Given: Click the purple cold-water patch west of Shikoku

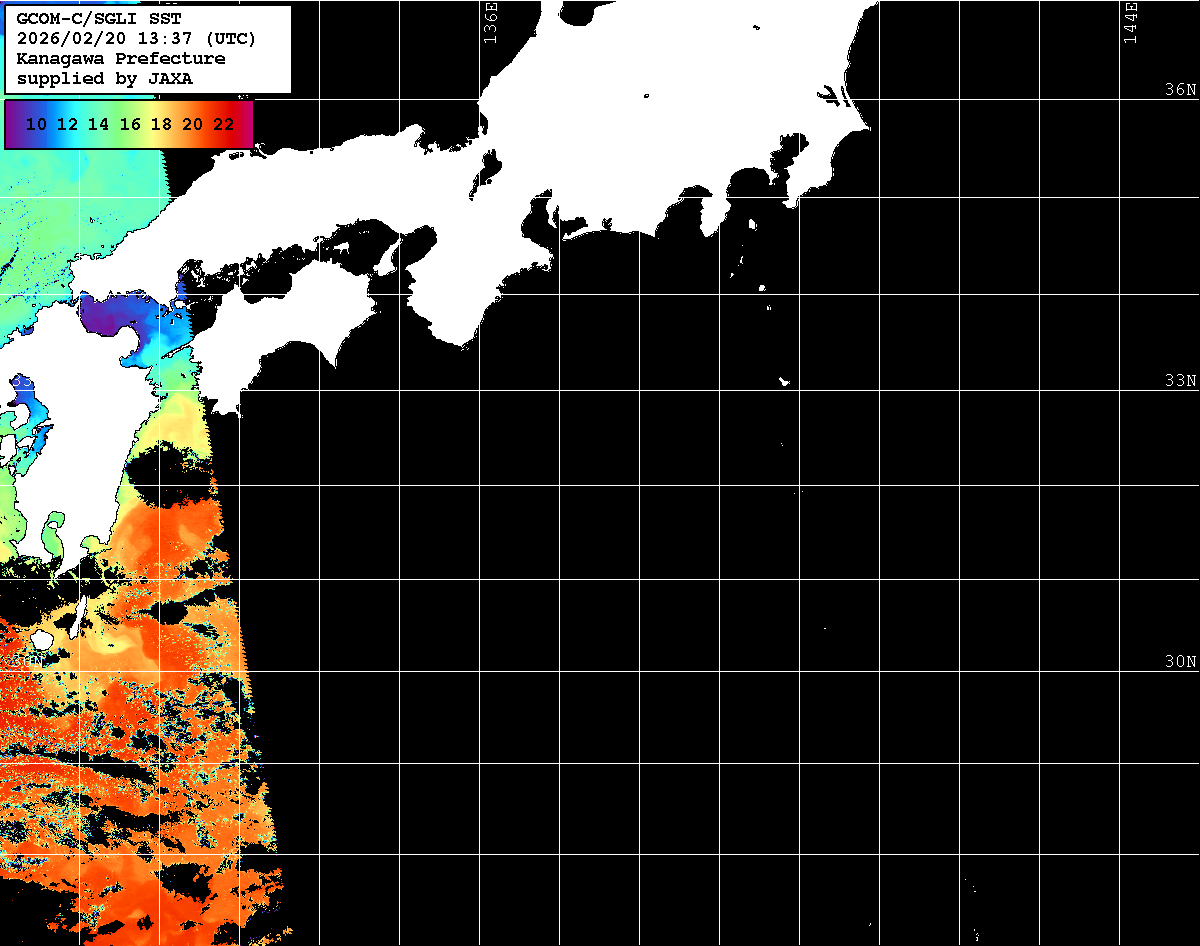Looking at the screenshot, I should tap(110, 316).
